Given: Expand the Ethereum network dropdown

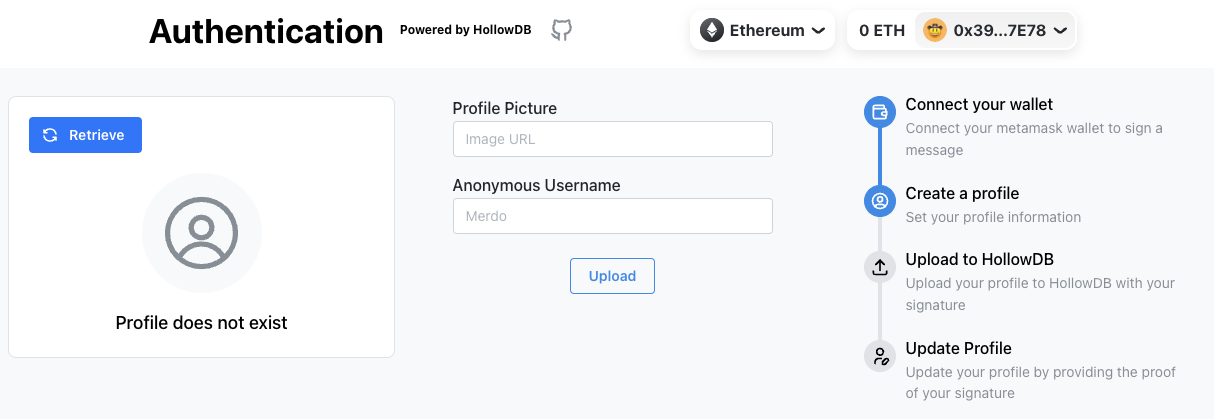Looking at the screenshot, I should (x=762, y=30).
